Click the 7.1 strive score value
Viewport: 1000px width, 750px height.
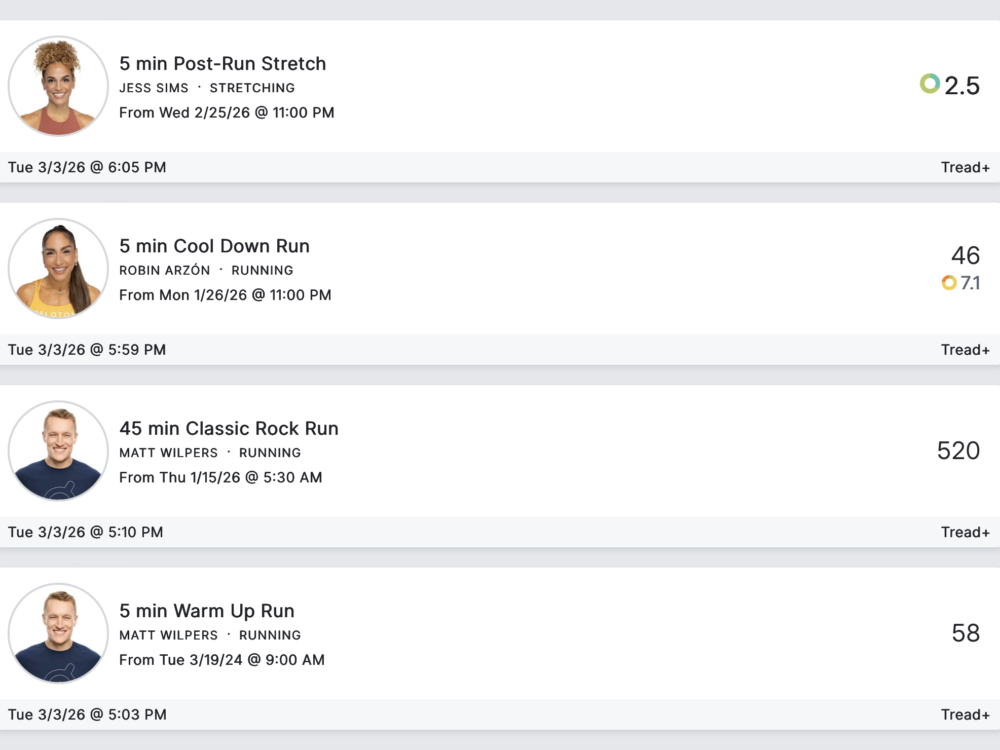pyautogui.click(x=970, y=283)
